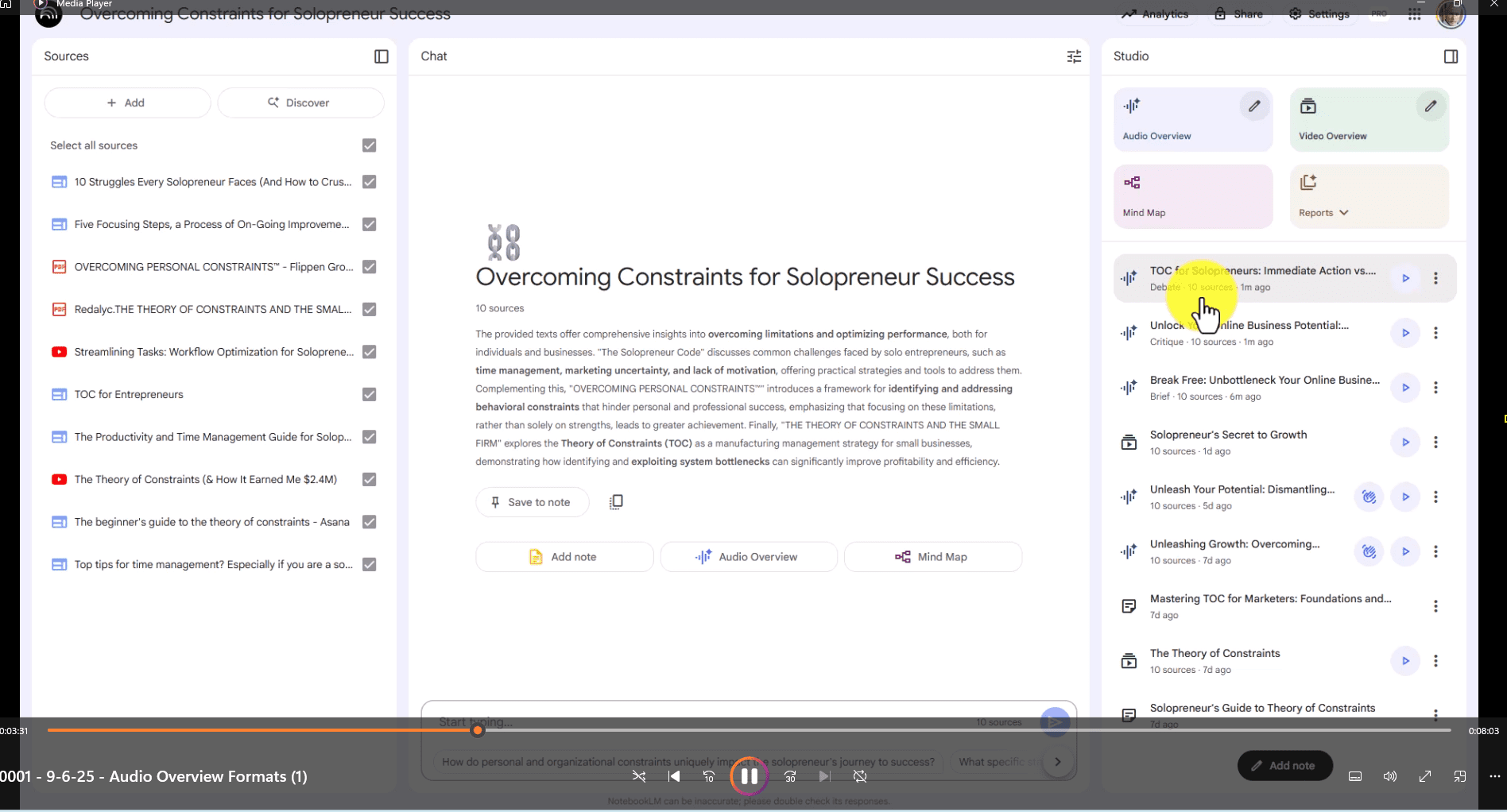Open the Mind Map tile in Studio
The width and height of the screenshot is (1507, 812).
coord(1192,196)
